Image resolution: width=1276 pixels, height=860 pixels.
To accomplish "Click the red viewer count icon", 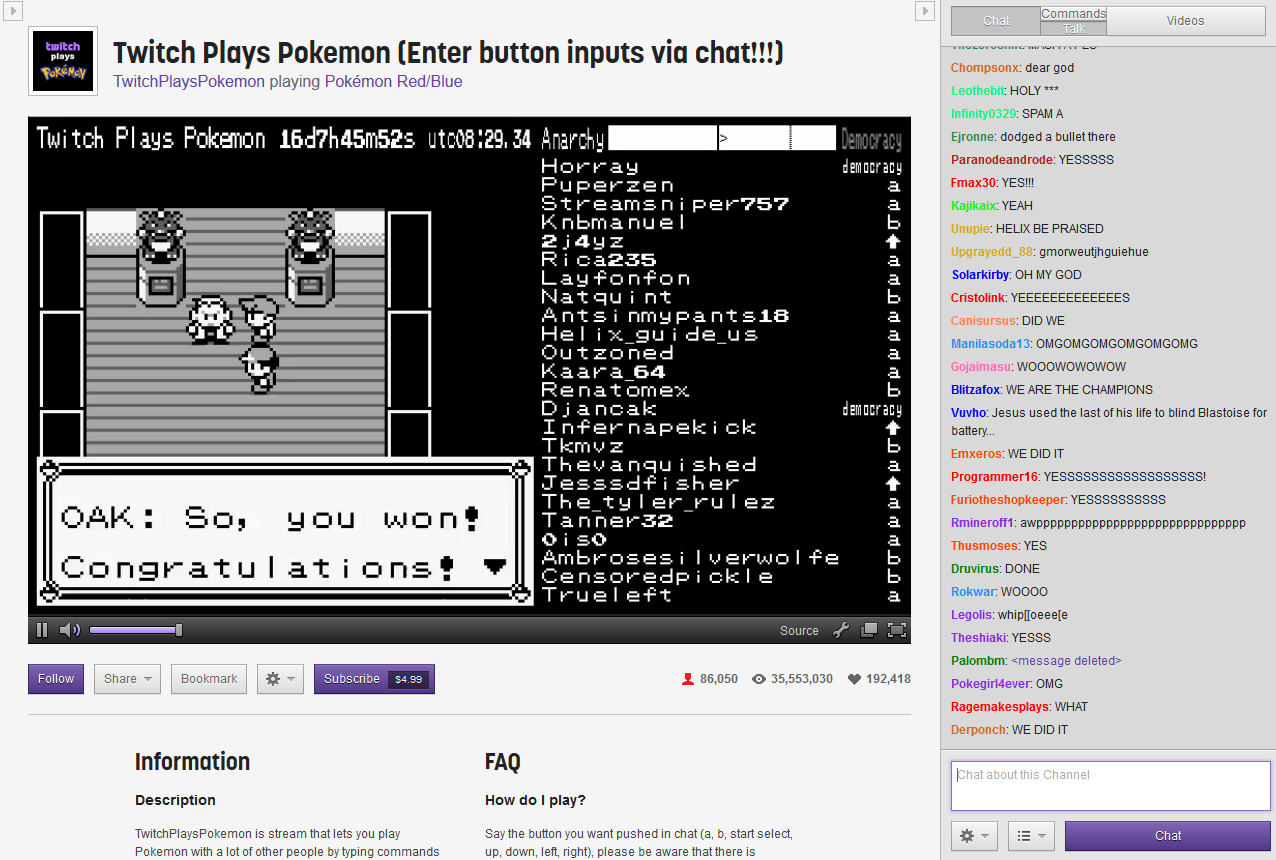I will click(688, 679).
